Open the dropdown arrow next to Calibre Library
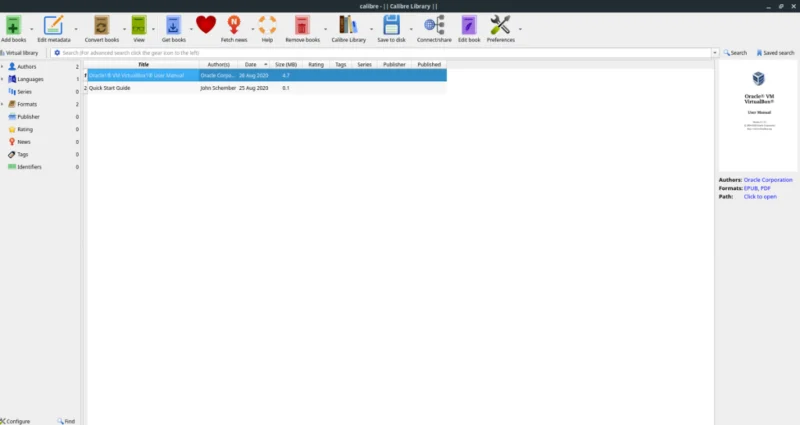Screen dimensions: 800x425 coord(371,29)
